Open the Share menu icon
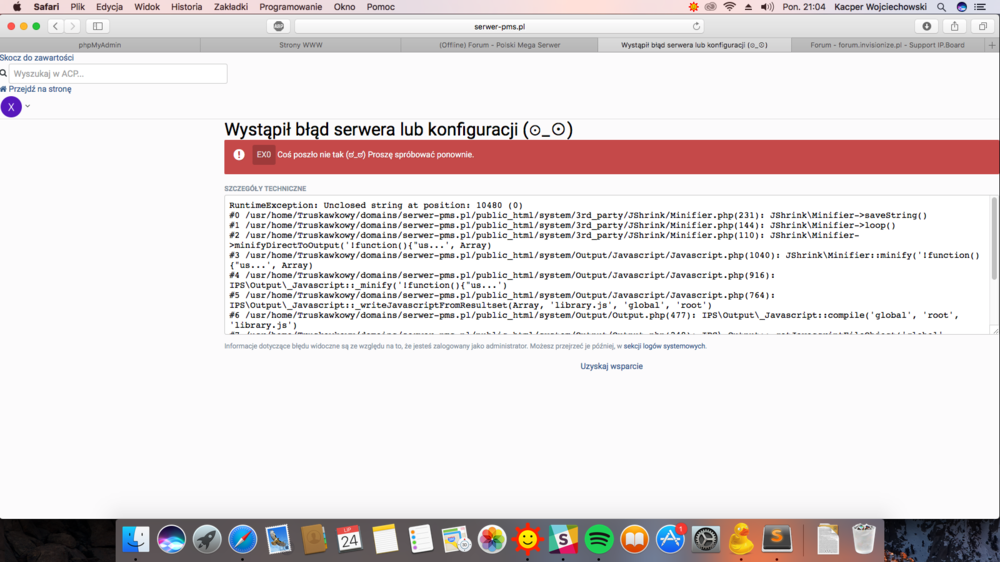This screenshot has height=562, width=1000. tap(955, 26)
